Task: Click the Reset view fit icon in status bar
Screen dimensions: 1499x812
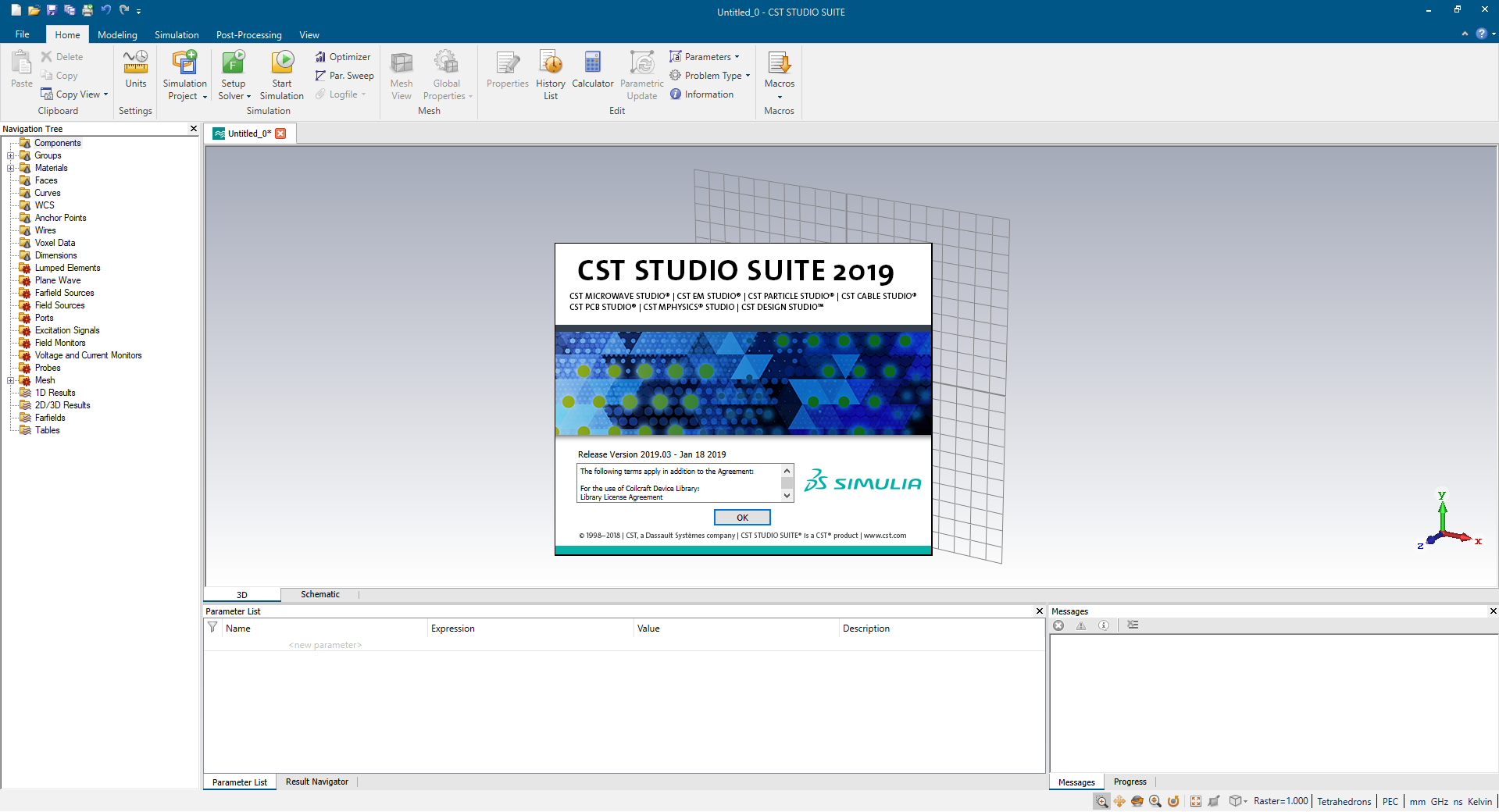Action: click(x=1196, y=801)
